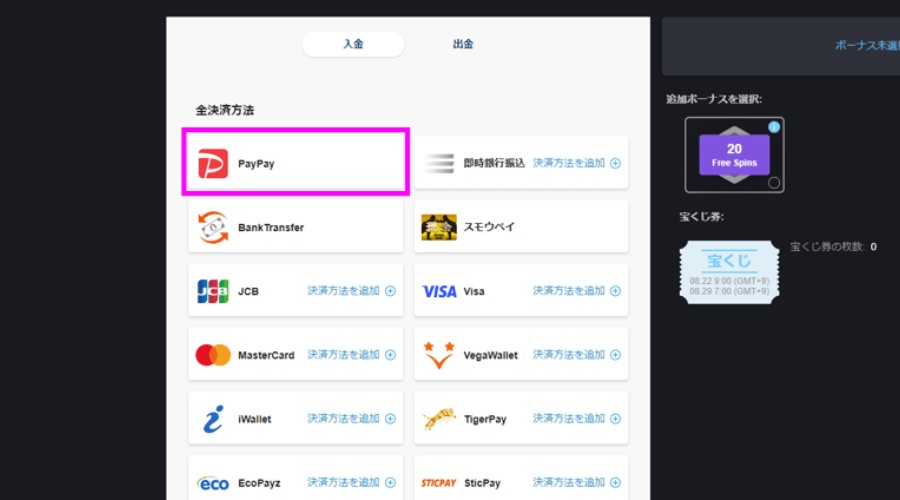Viewport: 900px width, 500px height.
Task: Click the iWallet blue i logo
Action: pyautogui.click(x=213, y=419)
